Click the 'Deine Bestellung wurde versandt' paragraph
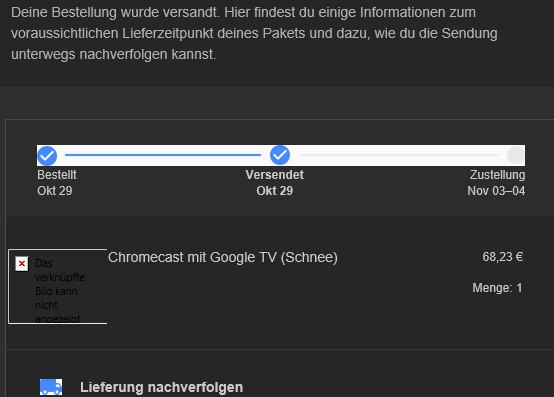This screenshot has height=397, width=554. [x=254, y=33]
